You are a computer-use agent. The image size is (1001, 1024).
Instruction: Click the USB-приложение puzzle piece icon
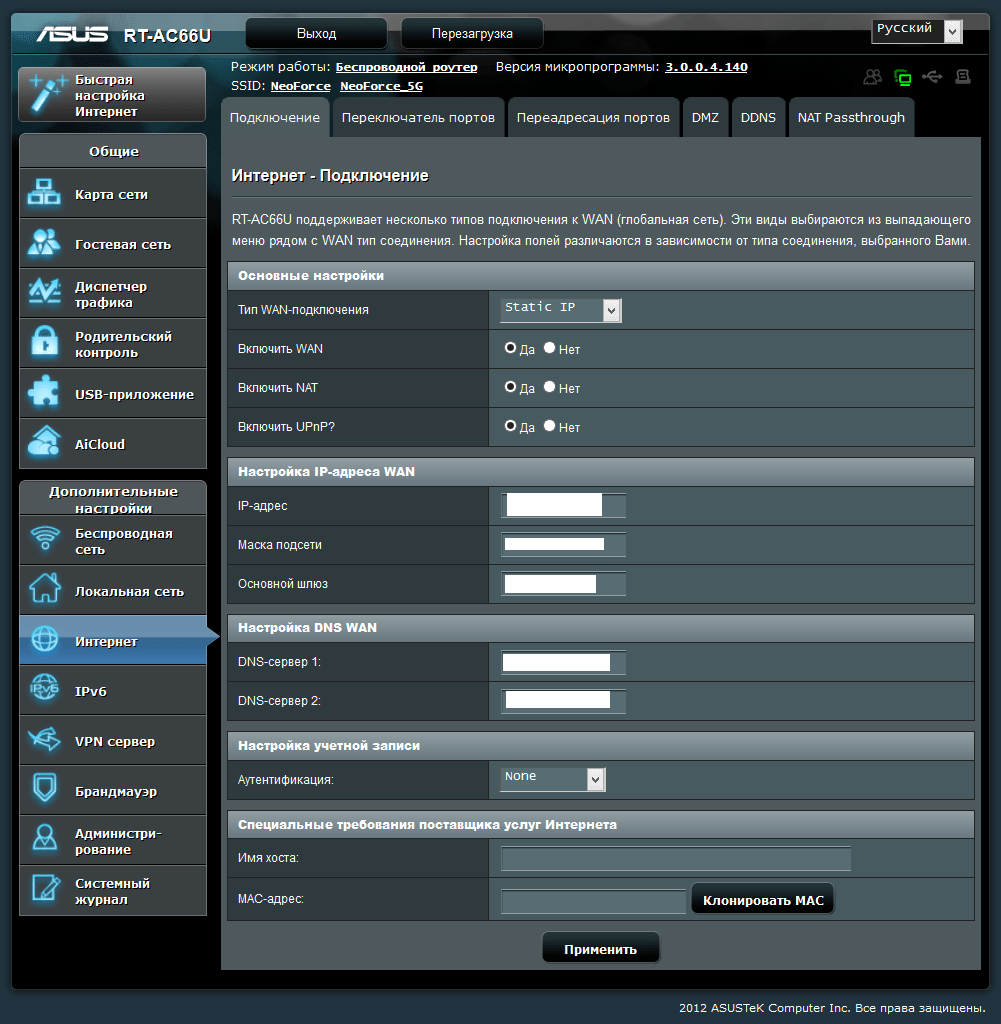44,392
